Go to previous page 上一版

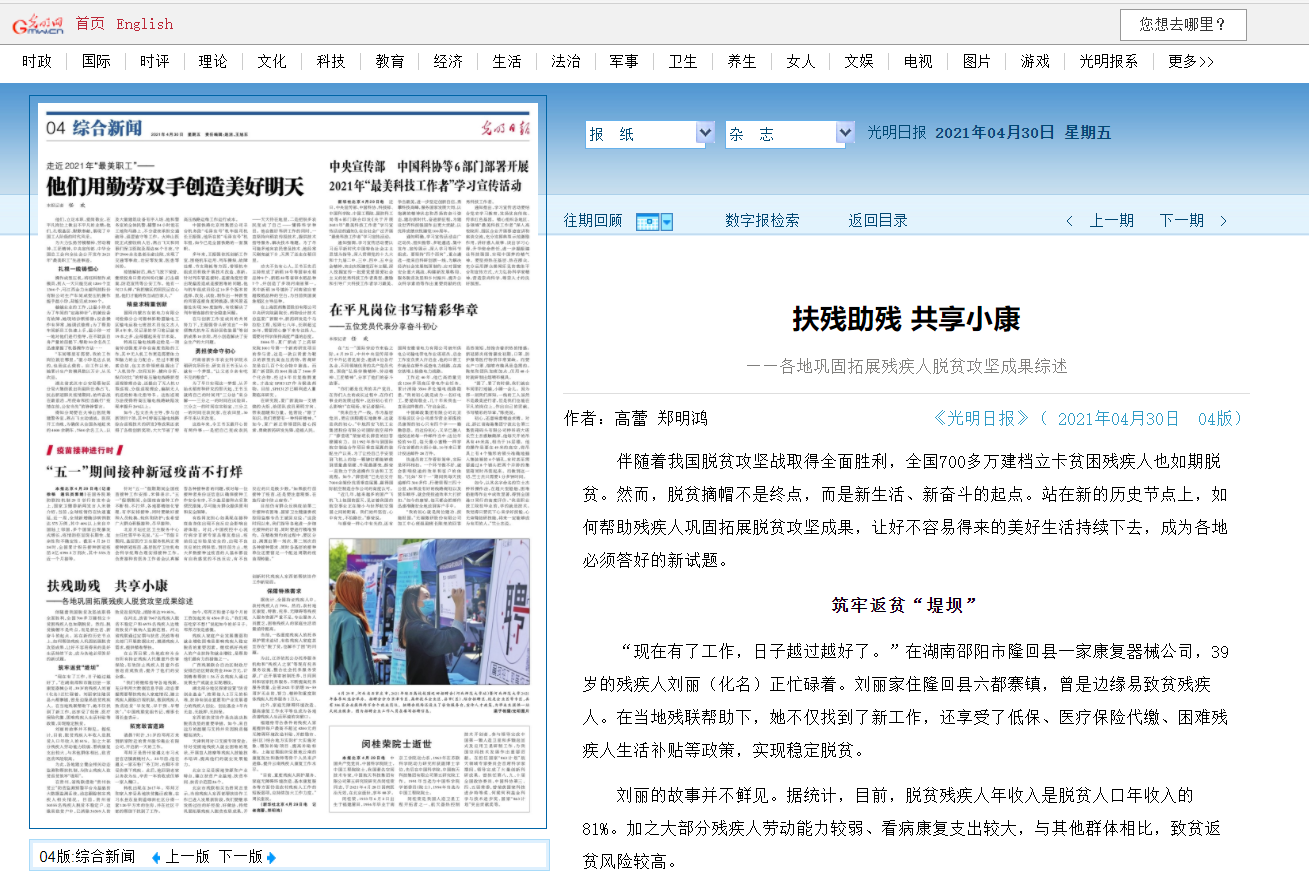pos(188,857)
